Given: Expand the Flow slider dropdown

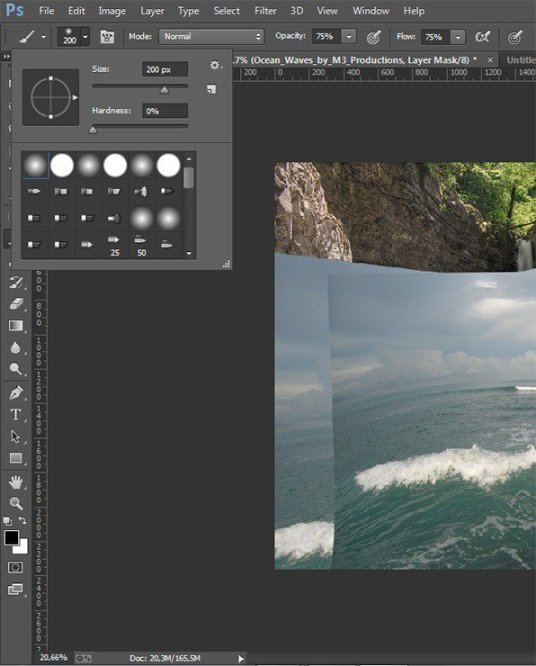Looking at the screenshot, I should click(458, 37).
